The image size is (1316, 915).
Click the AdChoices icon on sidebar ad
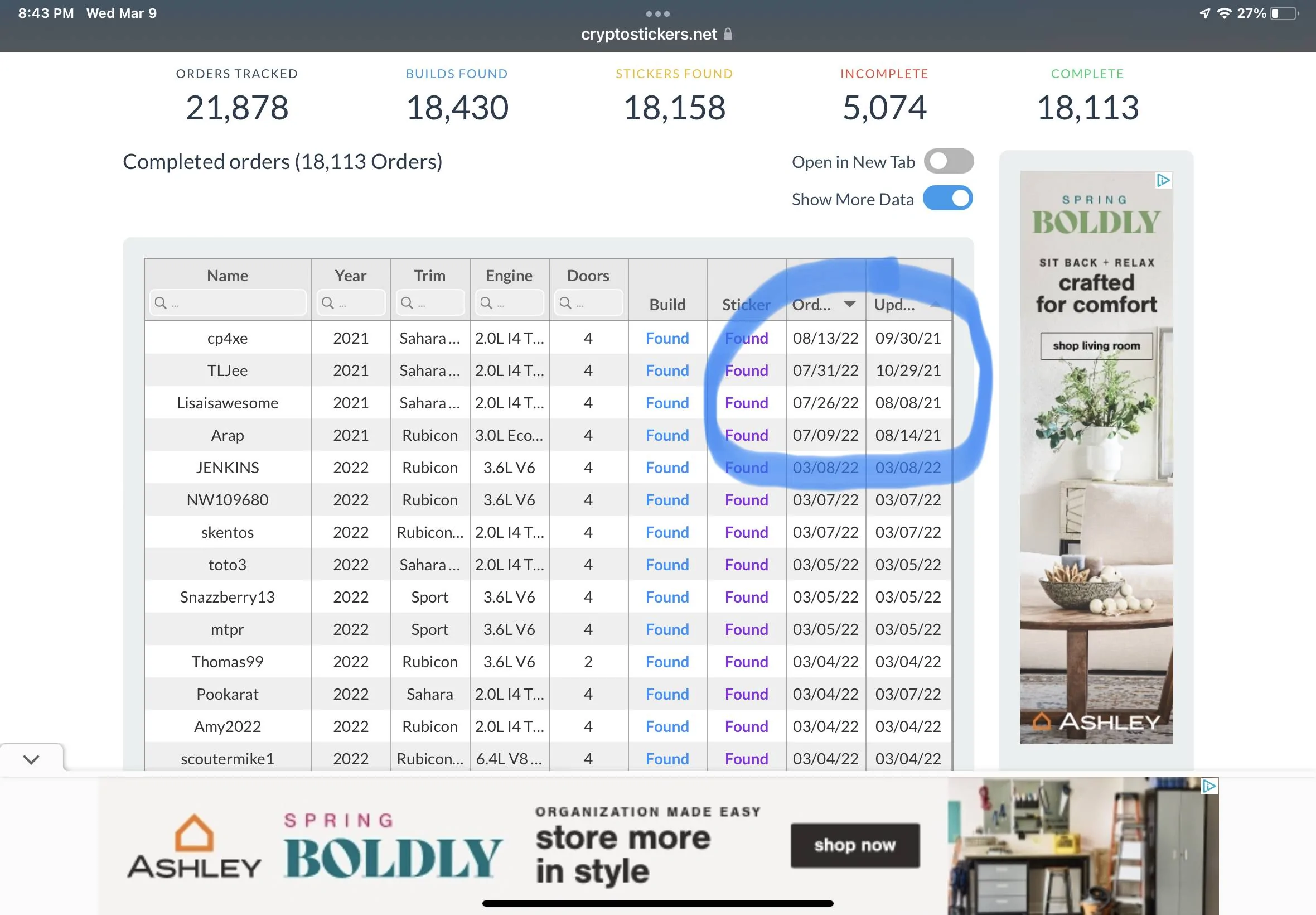pos(1164,181)
